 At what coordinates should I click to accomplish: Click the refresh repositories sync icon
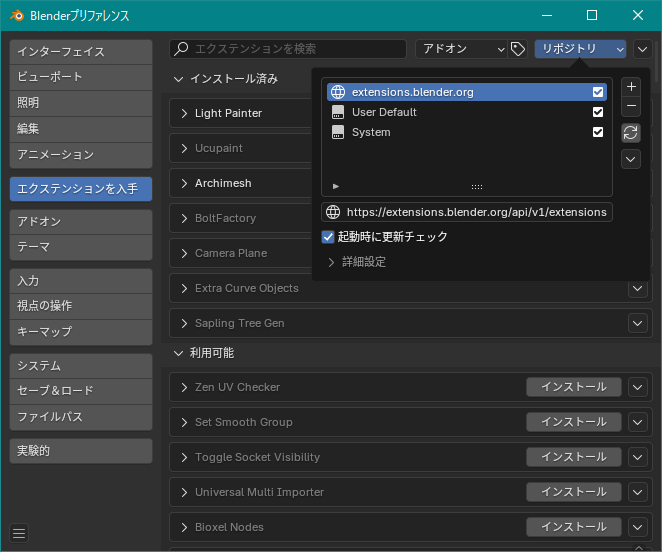(631, 132)
